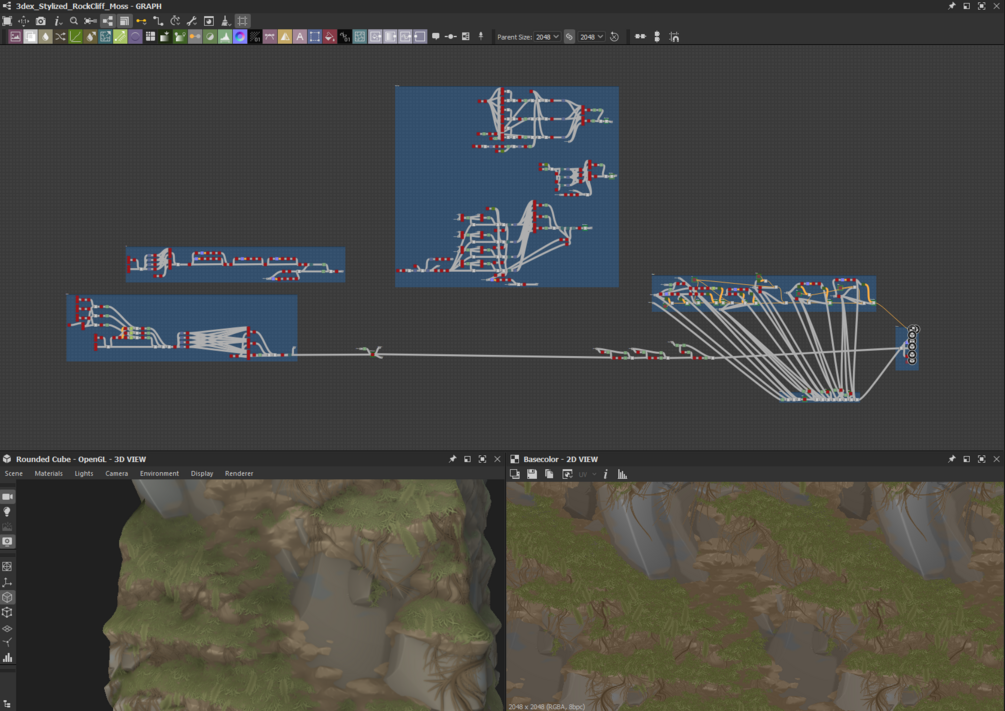Add a Text node using the A icon

pyautogui.click(x=299, y=37)
